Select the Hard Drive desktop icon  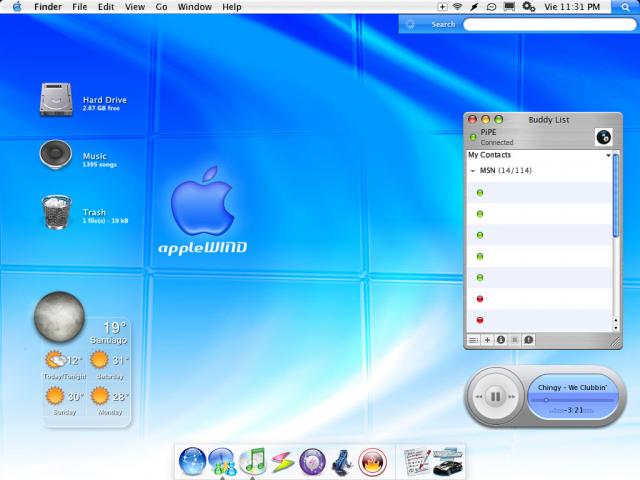[56, 100]
